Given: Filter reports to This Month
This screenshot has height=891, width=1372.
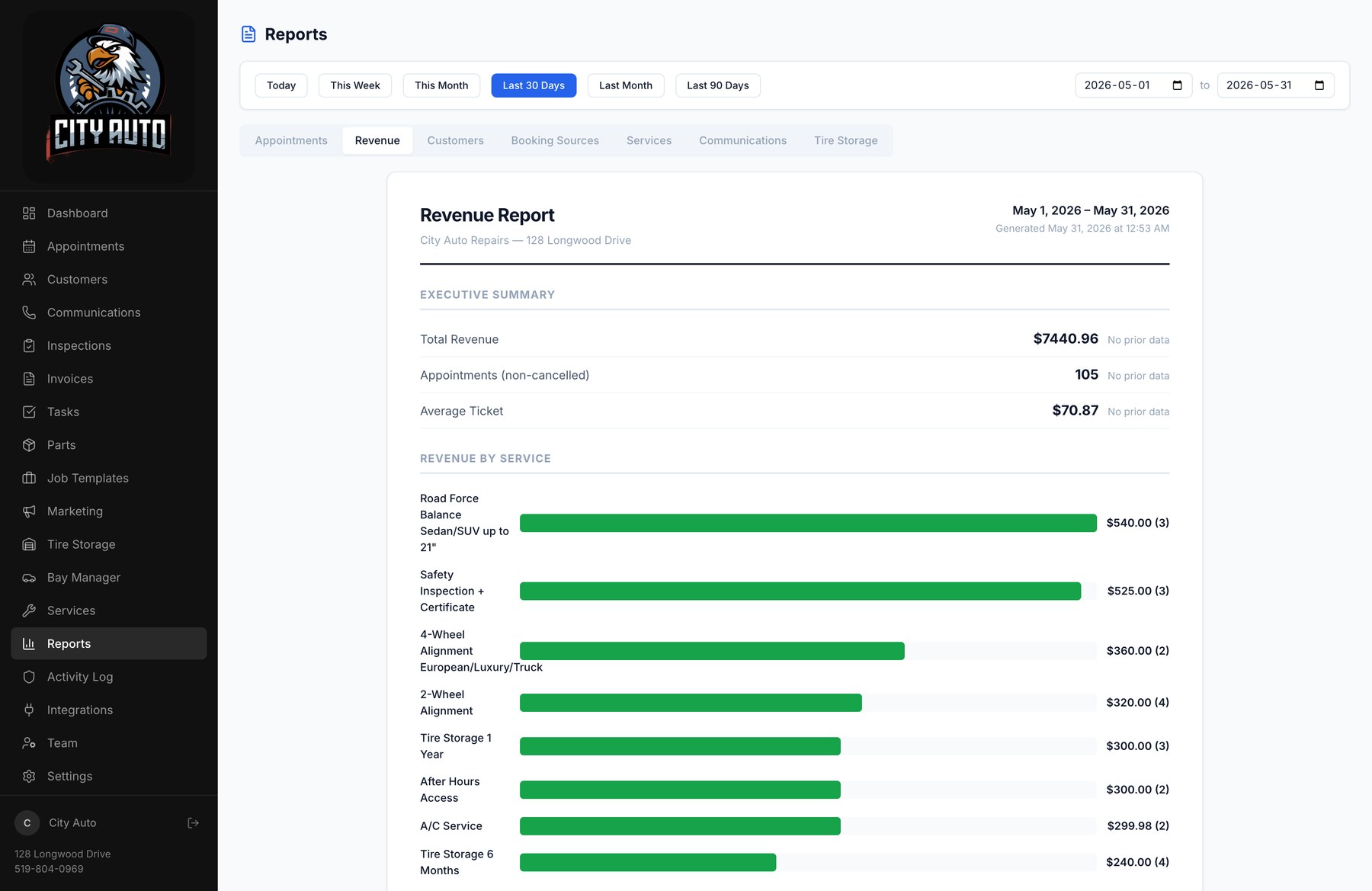Looking at the screenshot, I should click(441, 85).
